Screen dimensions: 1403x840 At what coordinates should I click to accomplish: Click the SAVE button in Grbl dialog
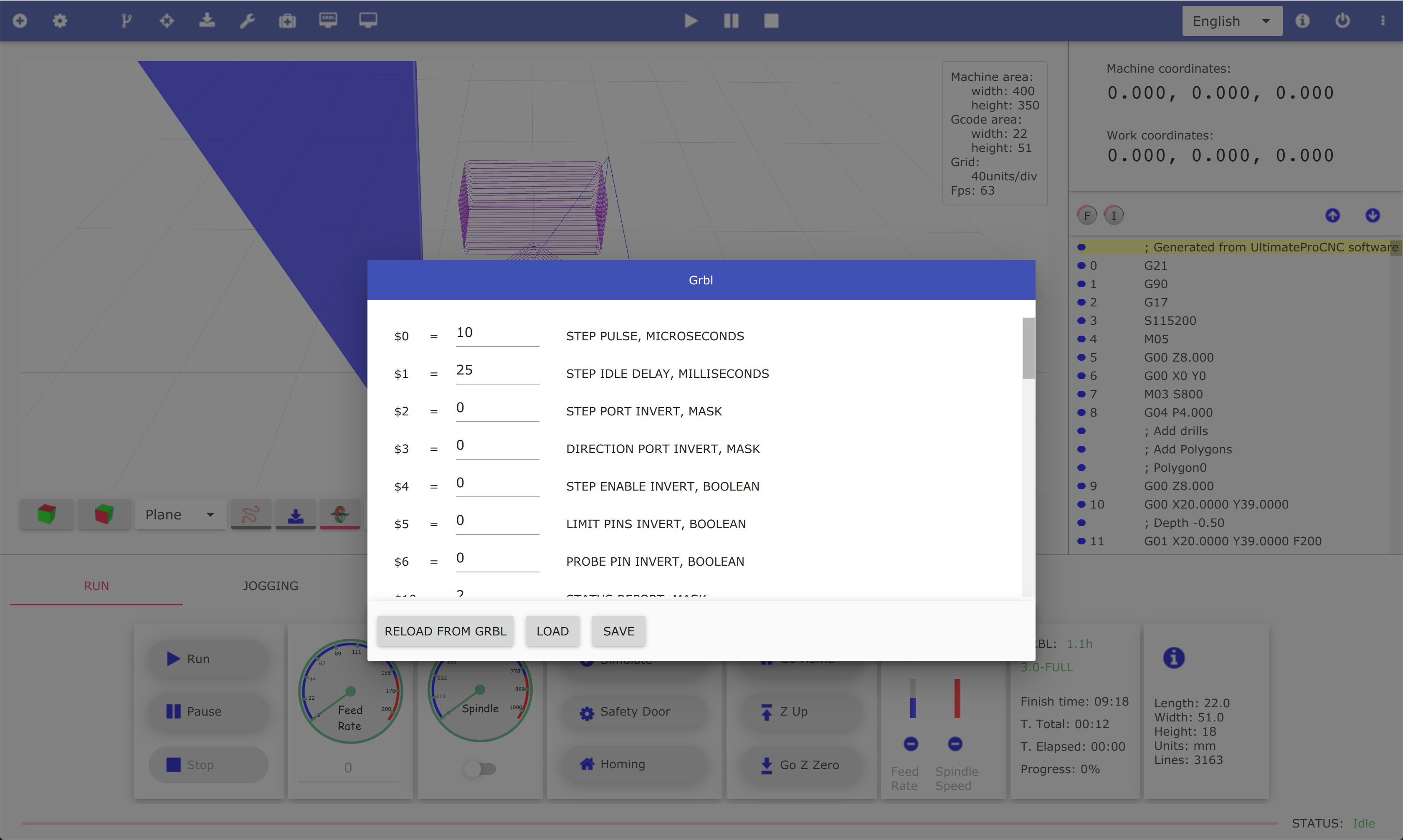618,631
